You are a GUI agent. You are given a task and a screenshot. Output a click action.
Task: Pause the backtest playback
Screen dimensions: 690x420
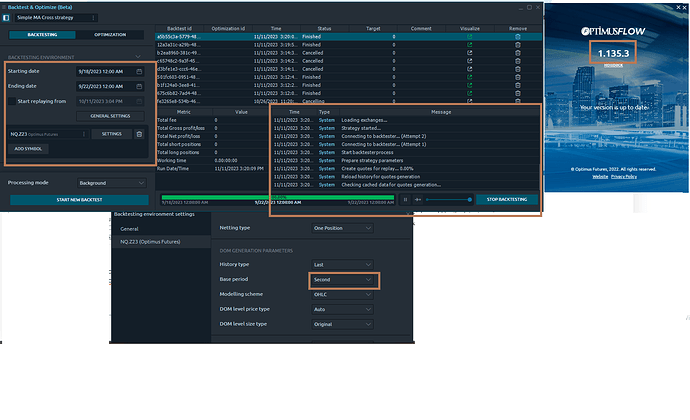[x=405, y=199]
